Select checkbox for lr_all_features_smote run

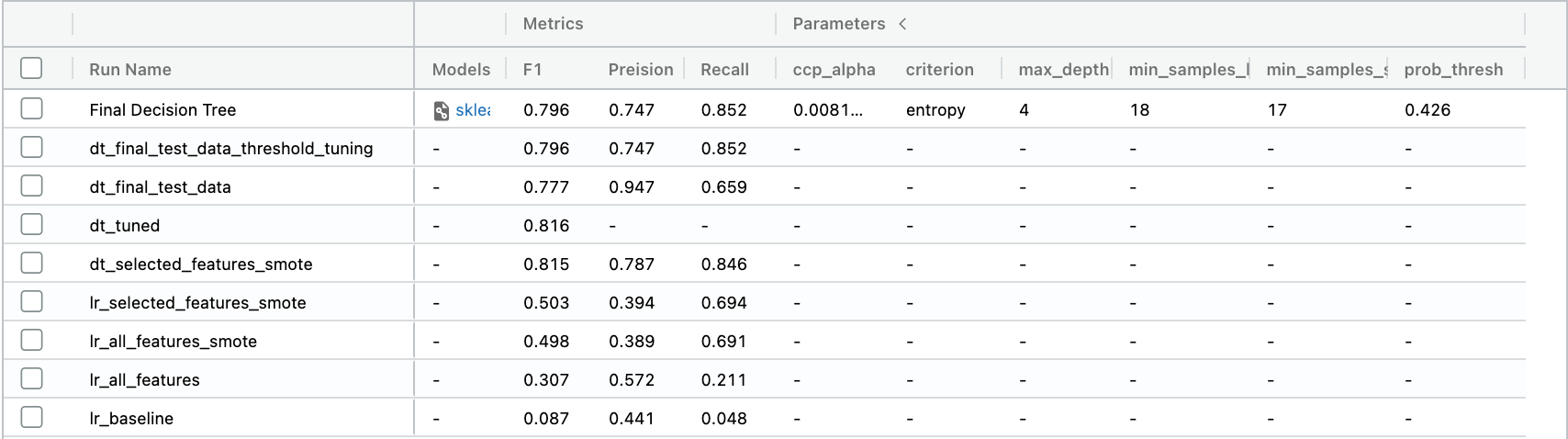tap(31, 340)
